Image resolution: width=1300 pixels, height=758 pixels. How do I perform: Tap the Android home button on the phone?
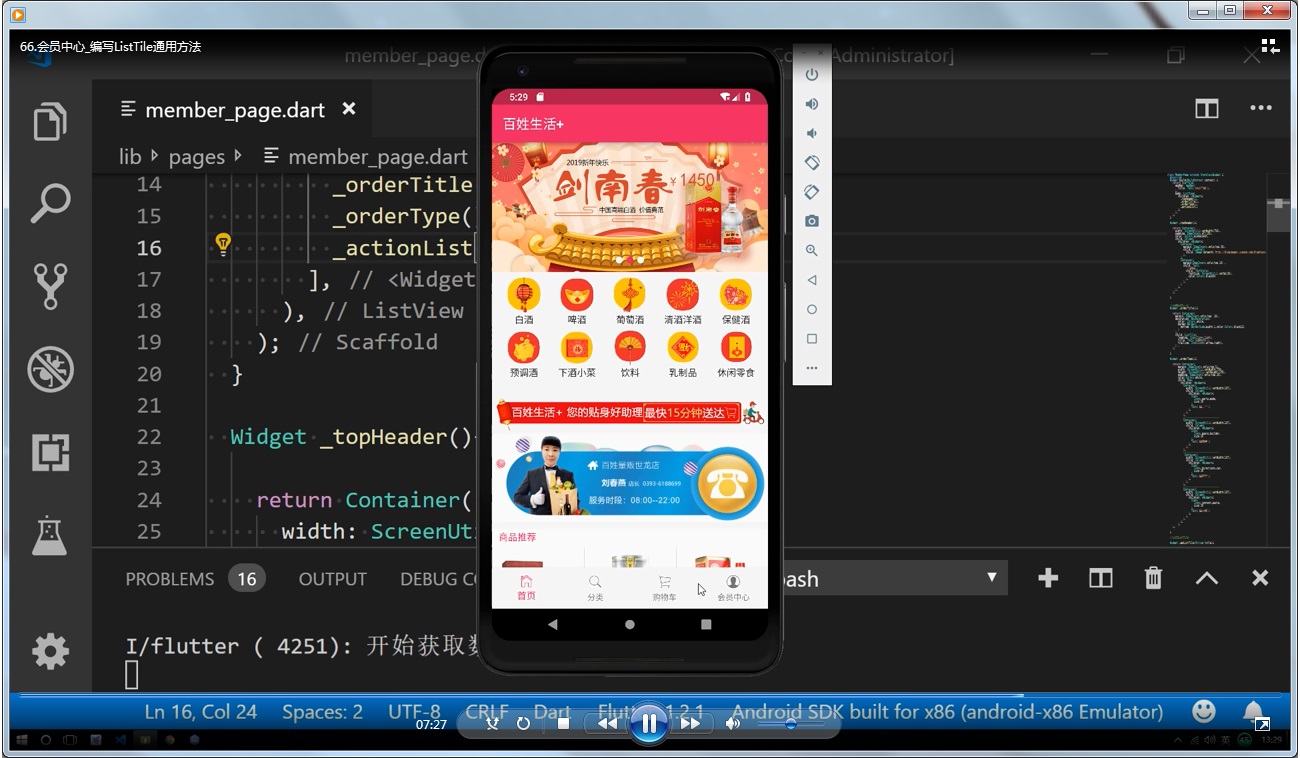coord(630,624)
